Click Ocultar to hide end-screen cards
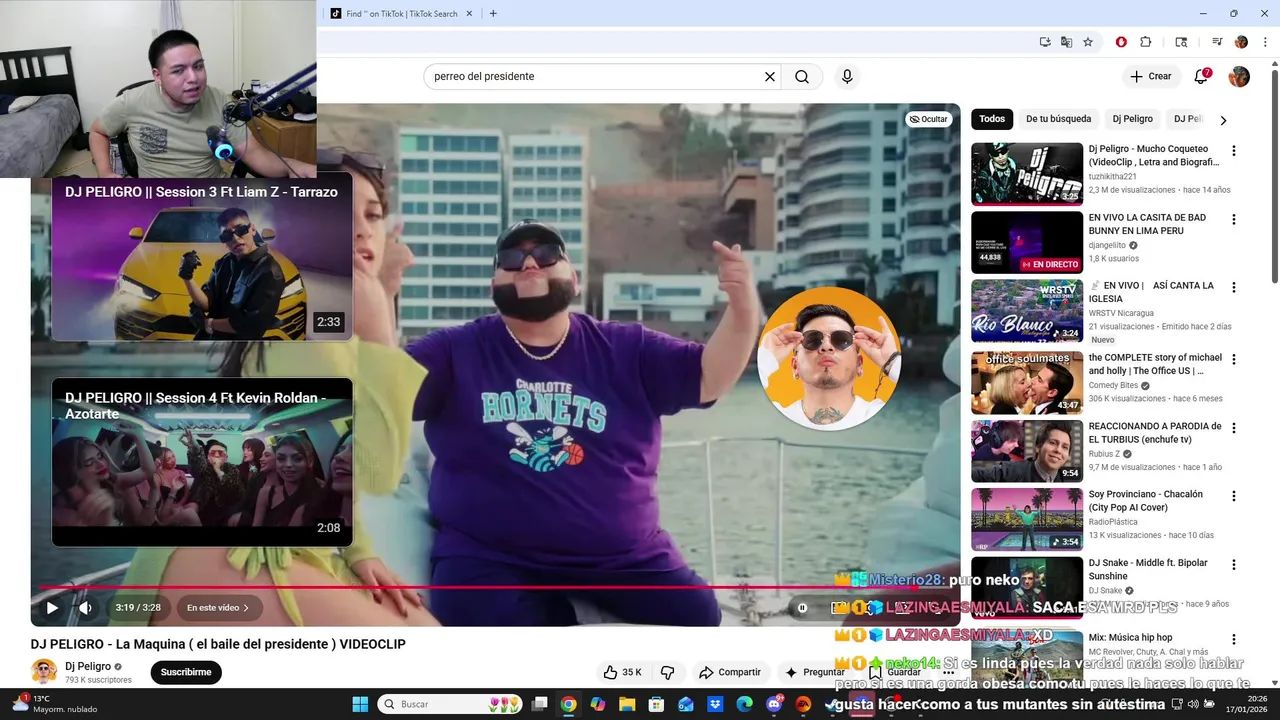 click(928, 119)
